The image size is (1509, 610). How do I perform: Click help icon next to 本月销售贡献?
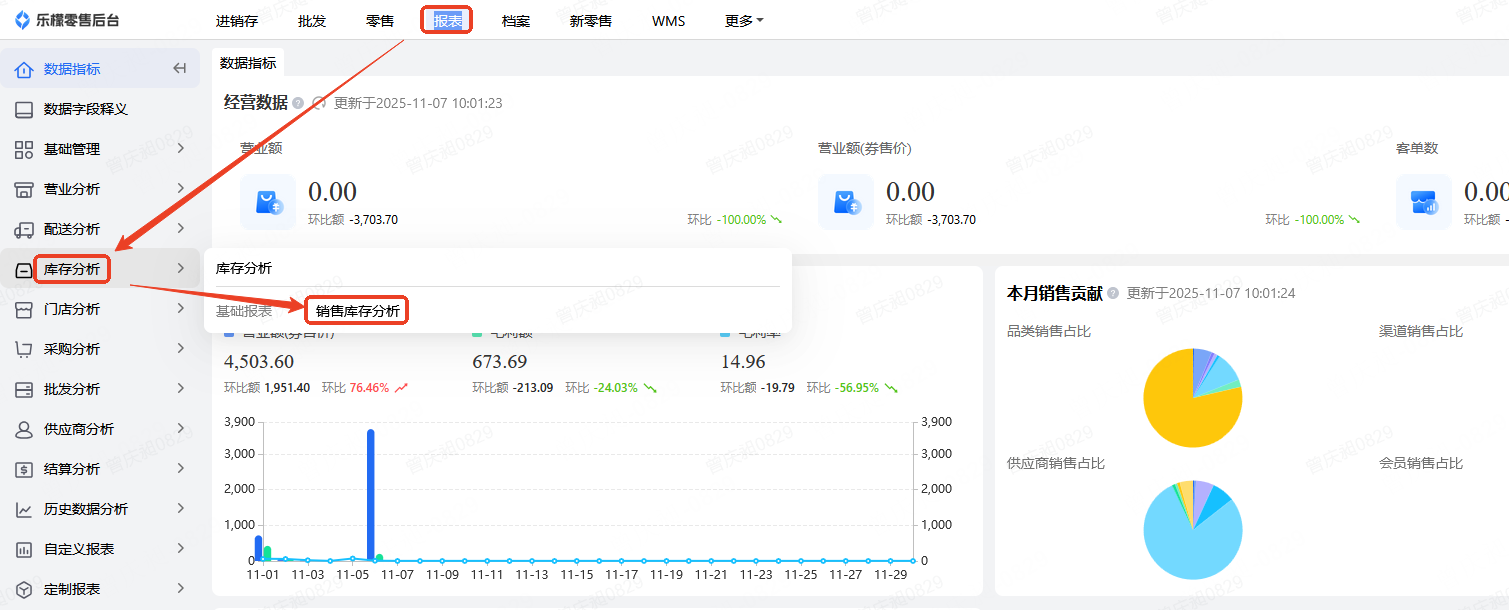pyautogui.click(x=1113, y=293)
